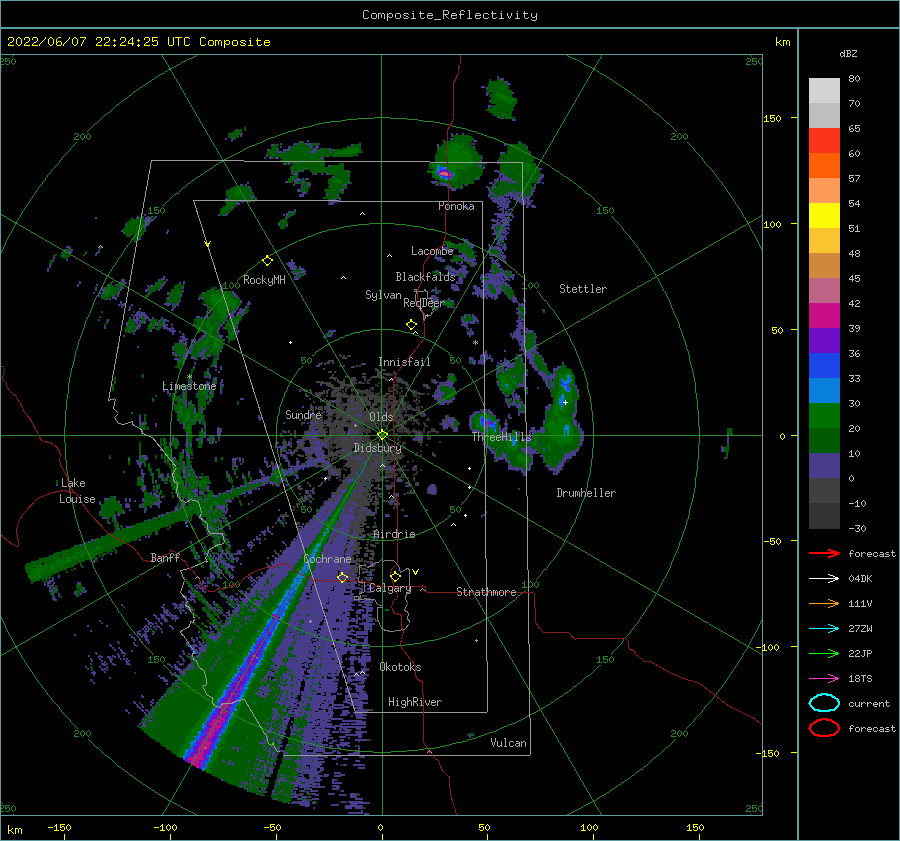Click the 18TS legend label

[x=860, y=679]
